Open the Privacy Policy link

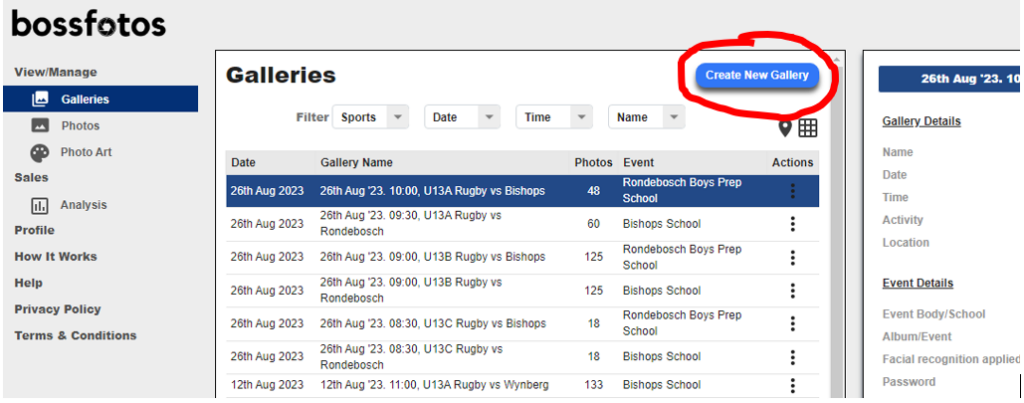[x=57, y=309]
